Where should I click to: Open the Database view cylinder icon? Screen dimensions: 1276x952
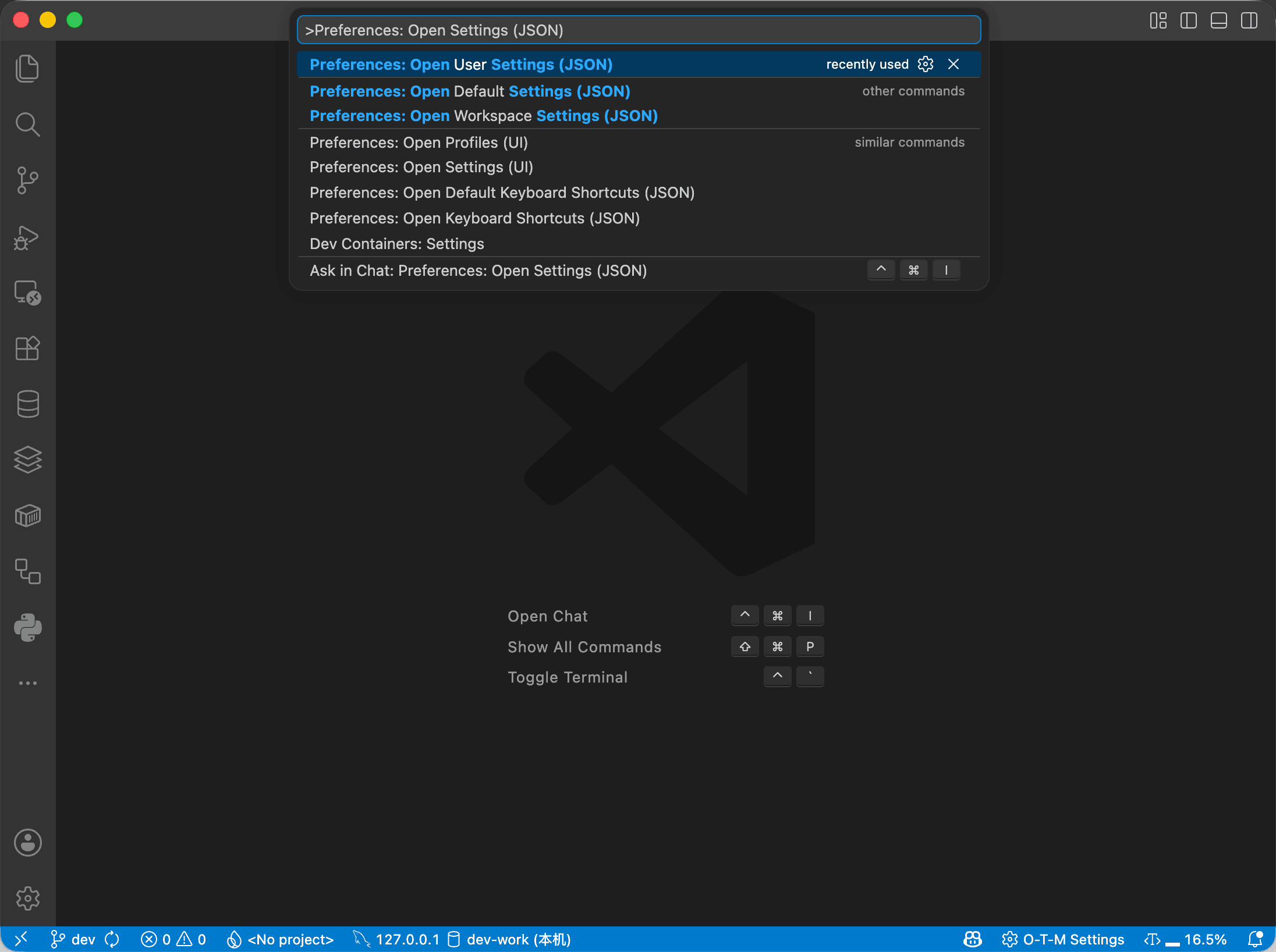27,404
